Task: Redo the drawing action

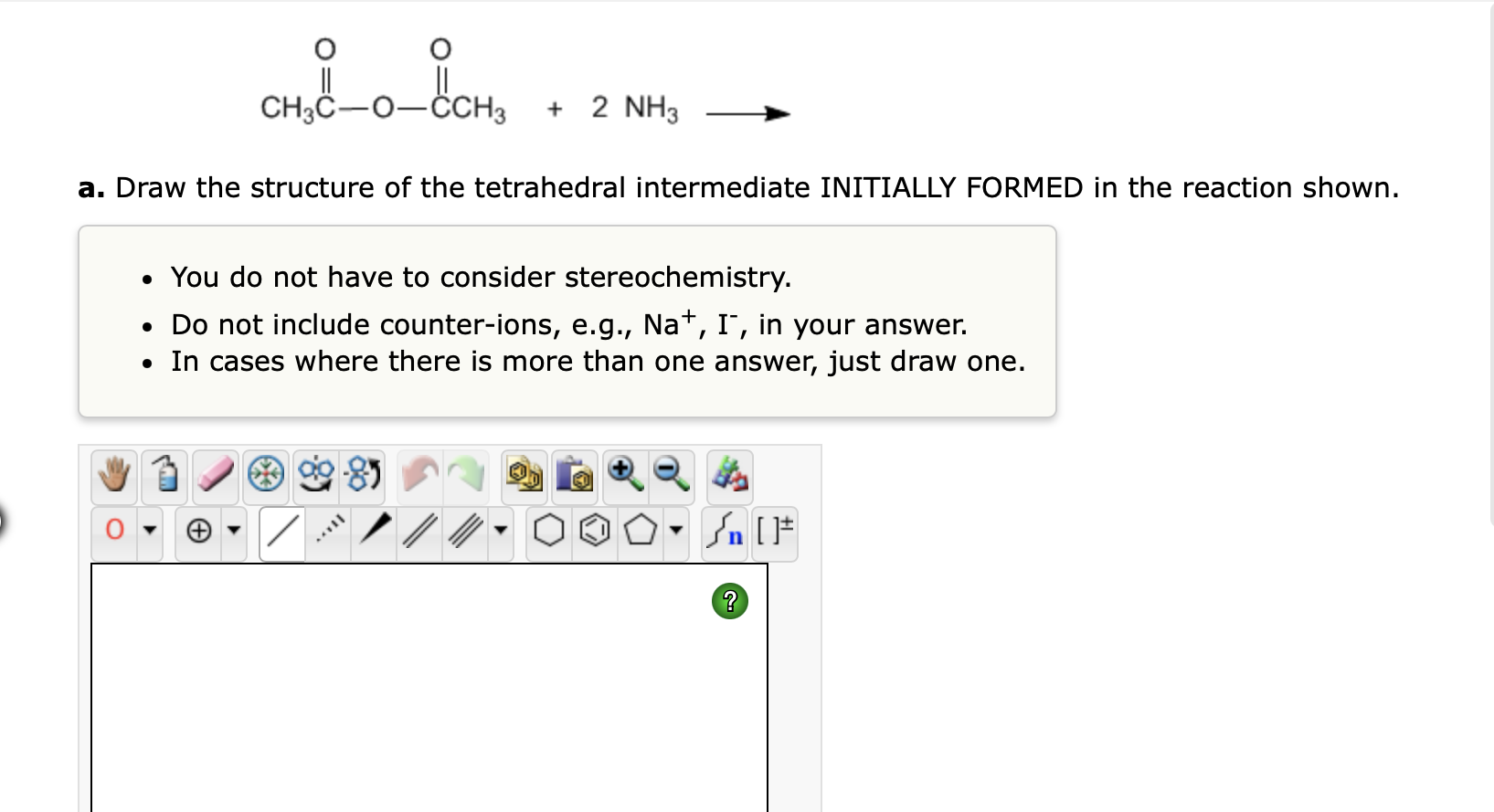Action: tap(467, 477)
